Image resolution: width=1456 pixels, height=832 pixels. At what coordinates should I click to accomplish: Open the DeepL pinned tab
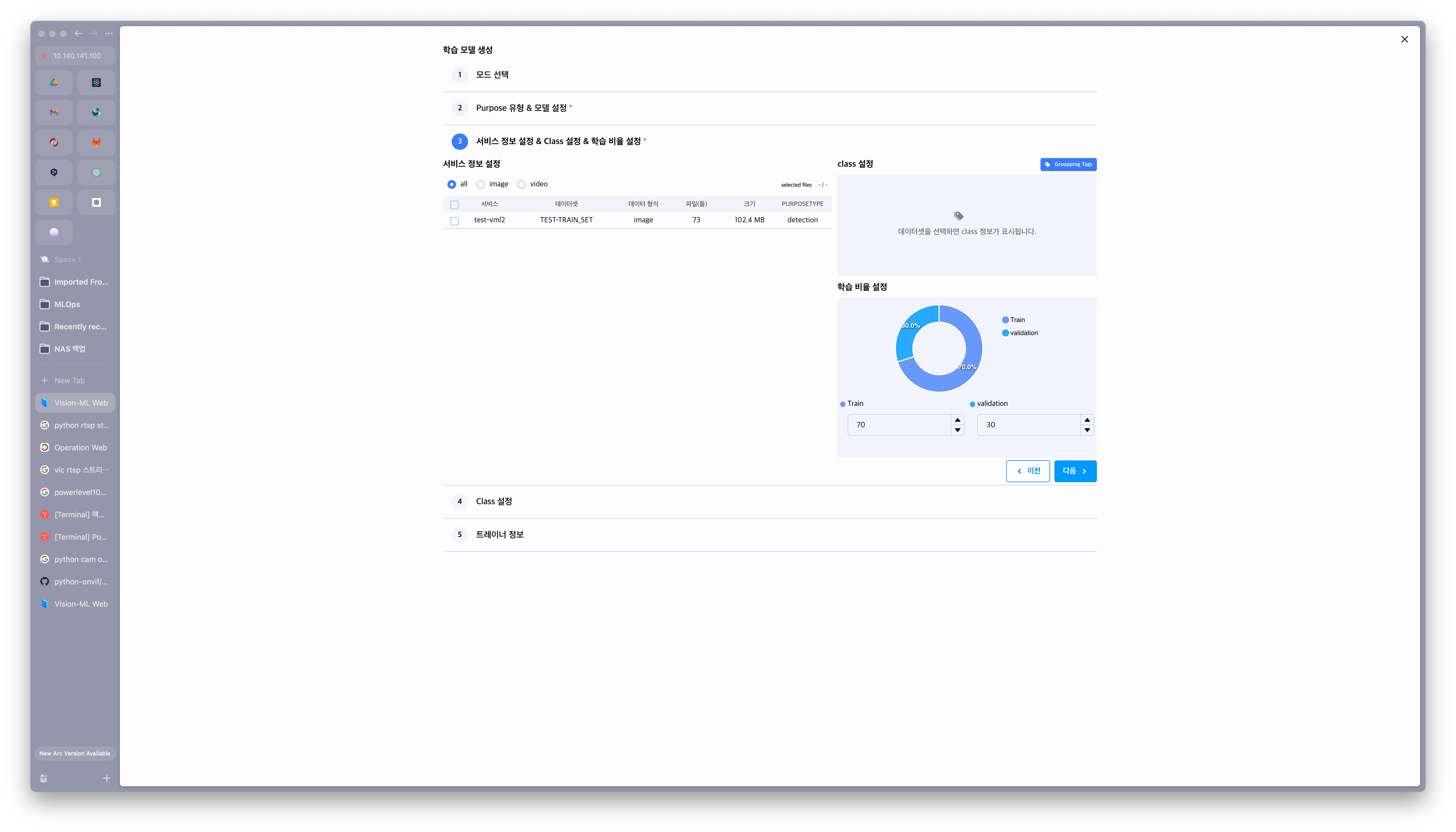coord(54,172)
